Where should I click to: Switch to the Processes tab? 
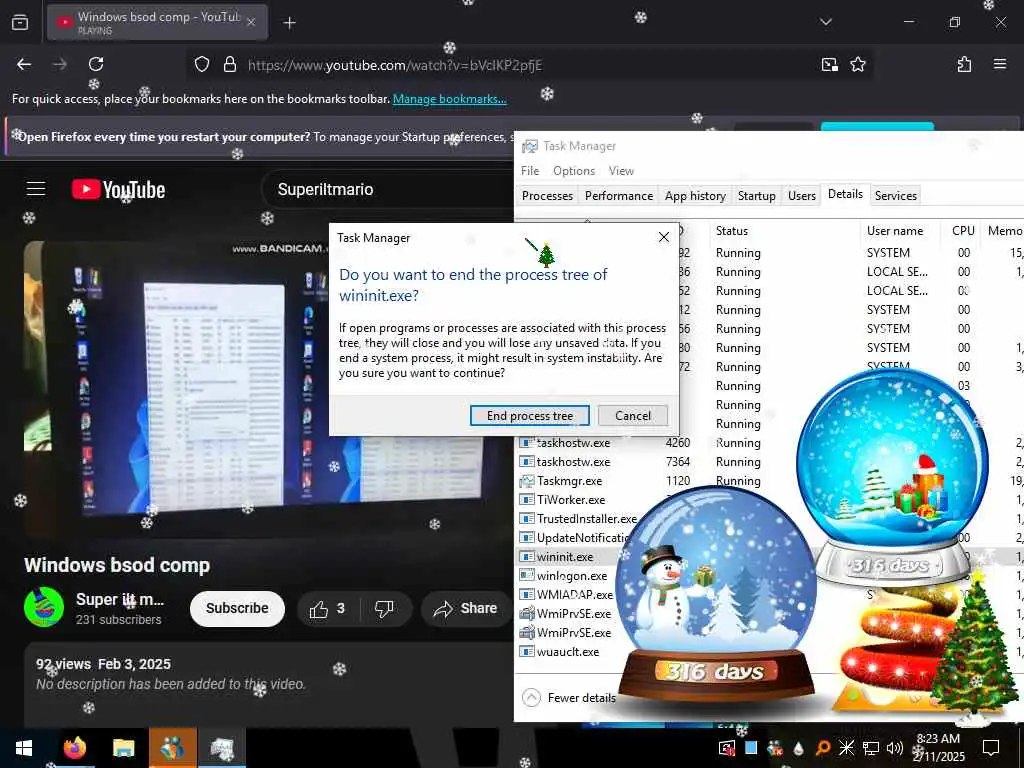pos(547,195)
